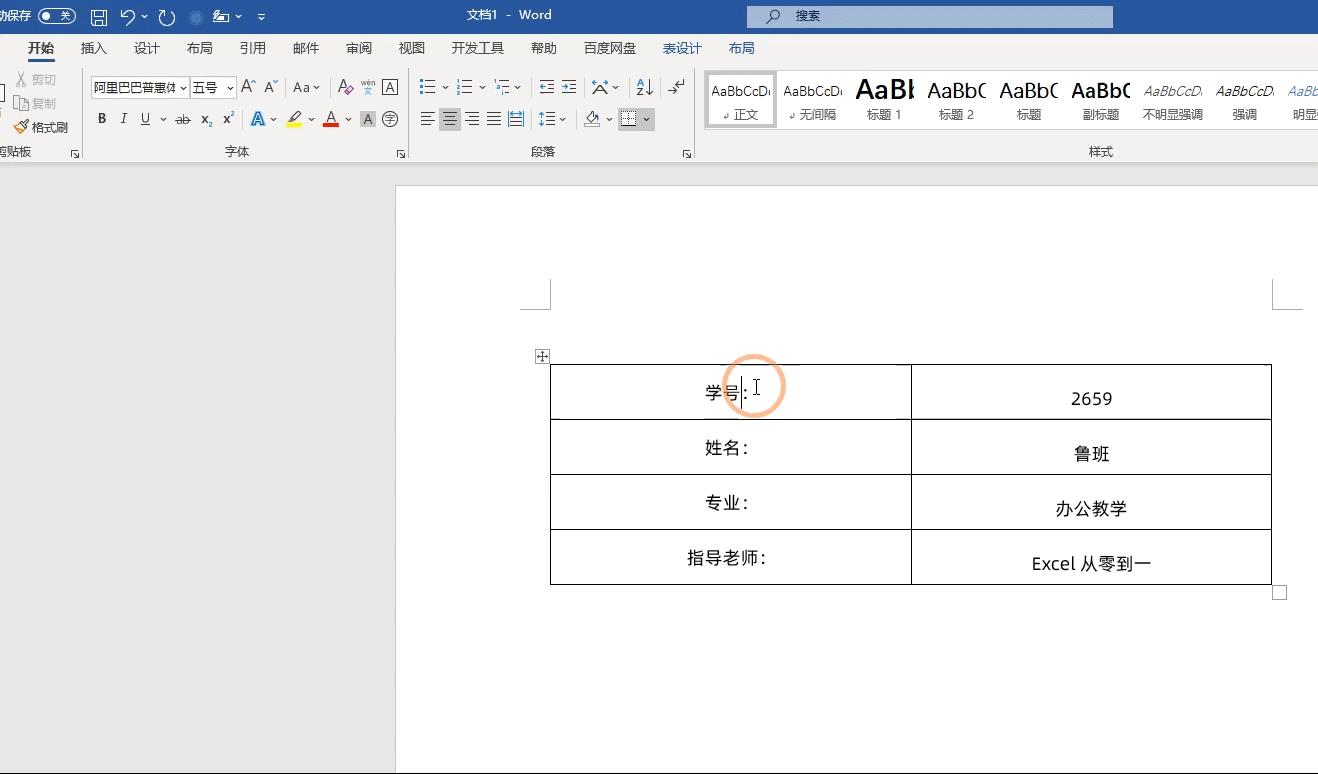Image resolution: width=1318 pixels, height=774 pixels.
Task: Toggle center alignment for the paragraph
Action: pos(449,119)
